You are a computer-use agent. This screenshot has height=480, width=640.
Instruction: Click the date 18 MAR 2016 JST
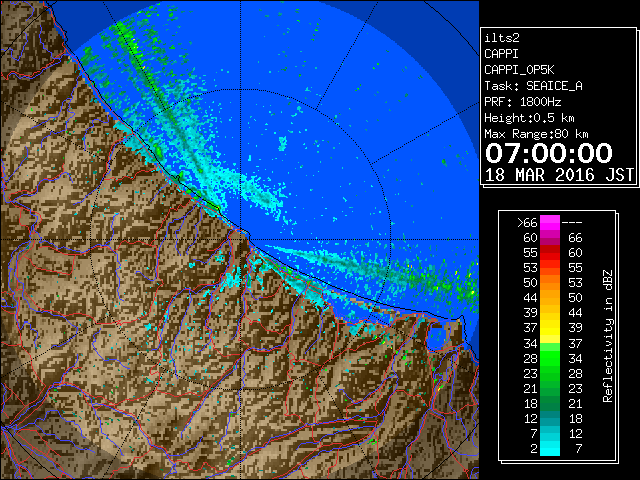(x=559, y=175)
